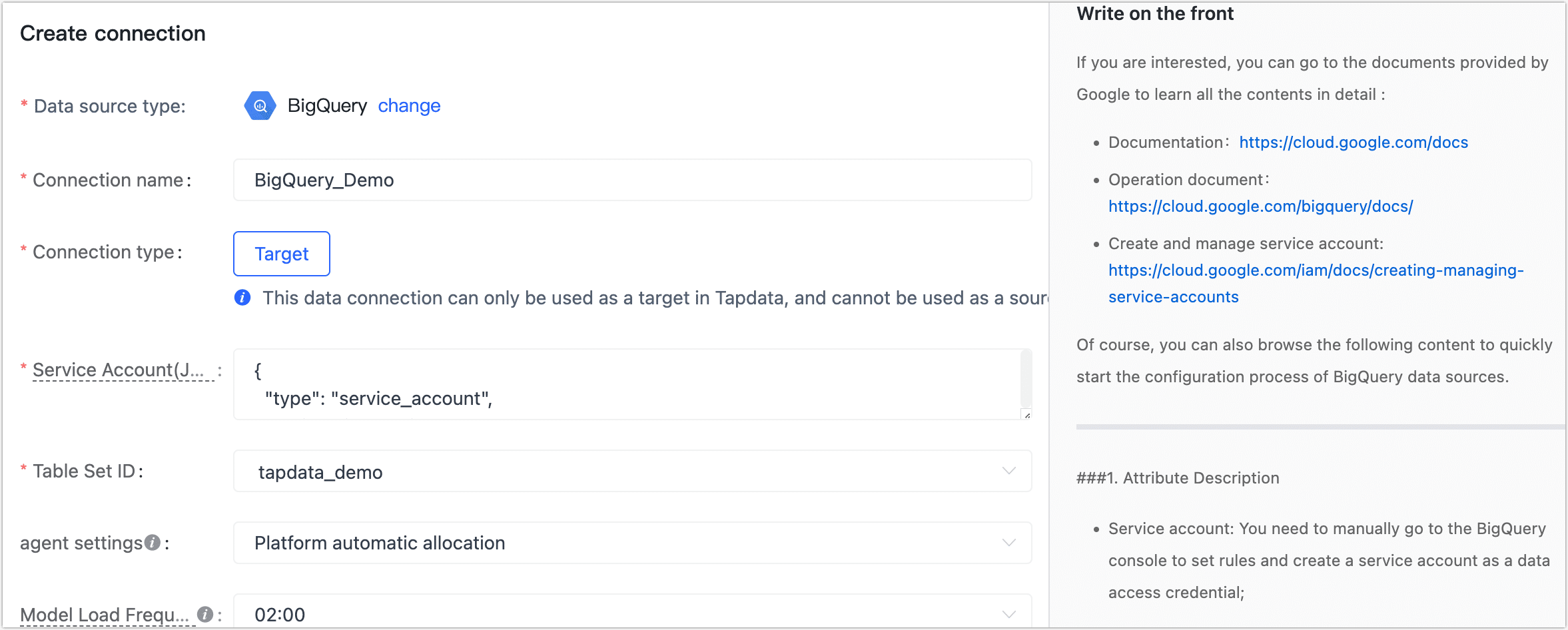Open the agent settings dropdown
This screenshot has height=630, width=1568.
point(1008,542)
